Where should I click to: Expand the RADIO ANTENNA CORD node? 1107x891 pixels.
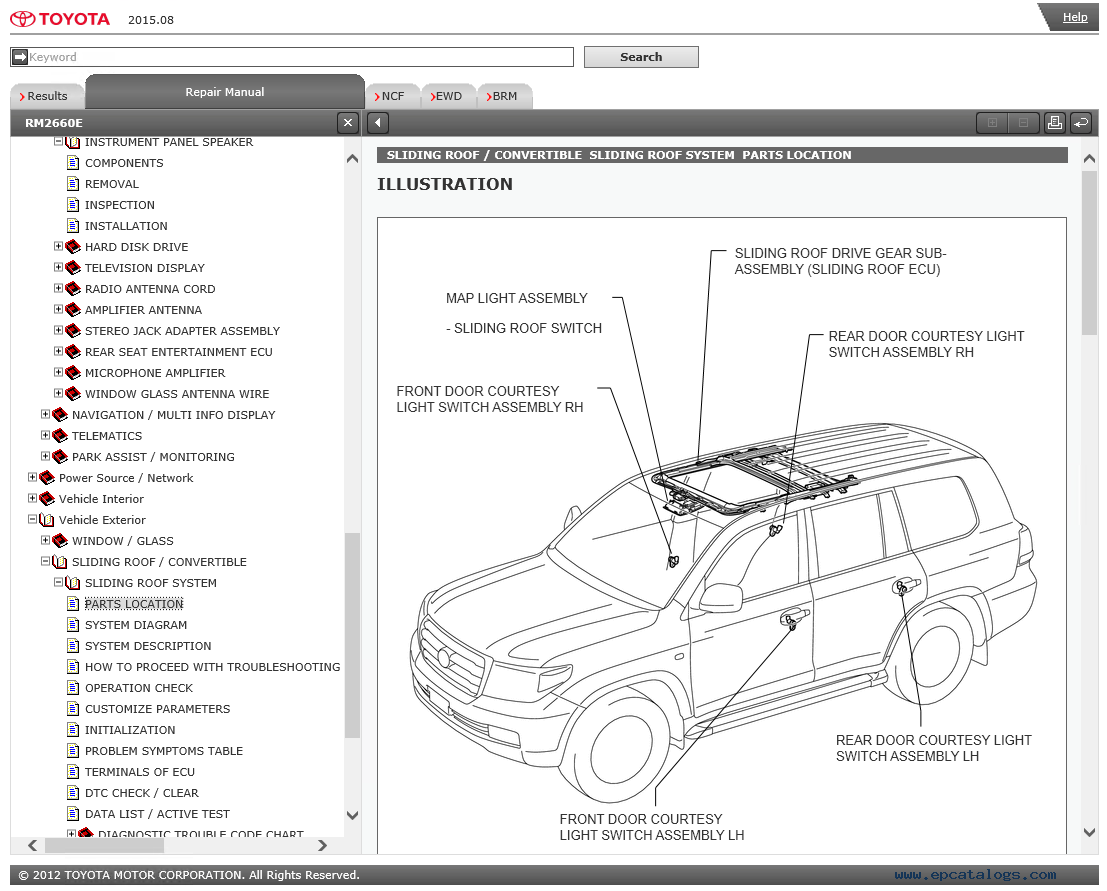click(59, 288)
